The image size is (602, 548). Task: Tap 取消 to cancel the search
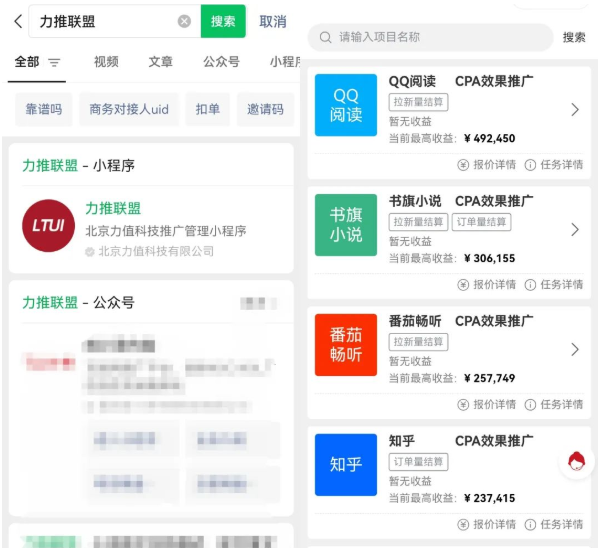point(272,21)
